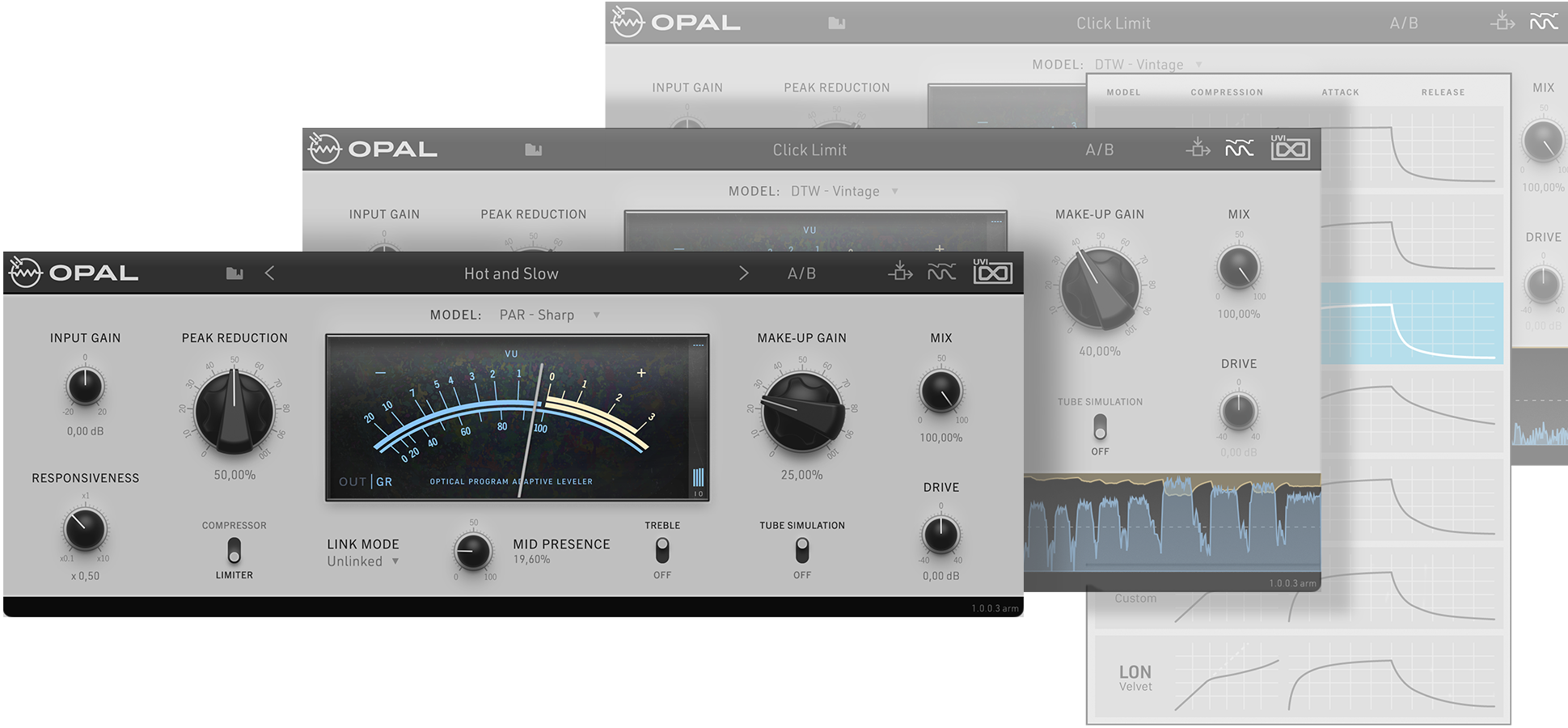The height and width of the screenshot is (728, 1568).
Task: Click sidechain icon in back window
Action: point(1502,22)
